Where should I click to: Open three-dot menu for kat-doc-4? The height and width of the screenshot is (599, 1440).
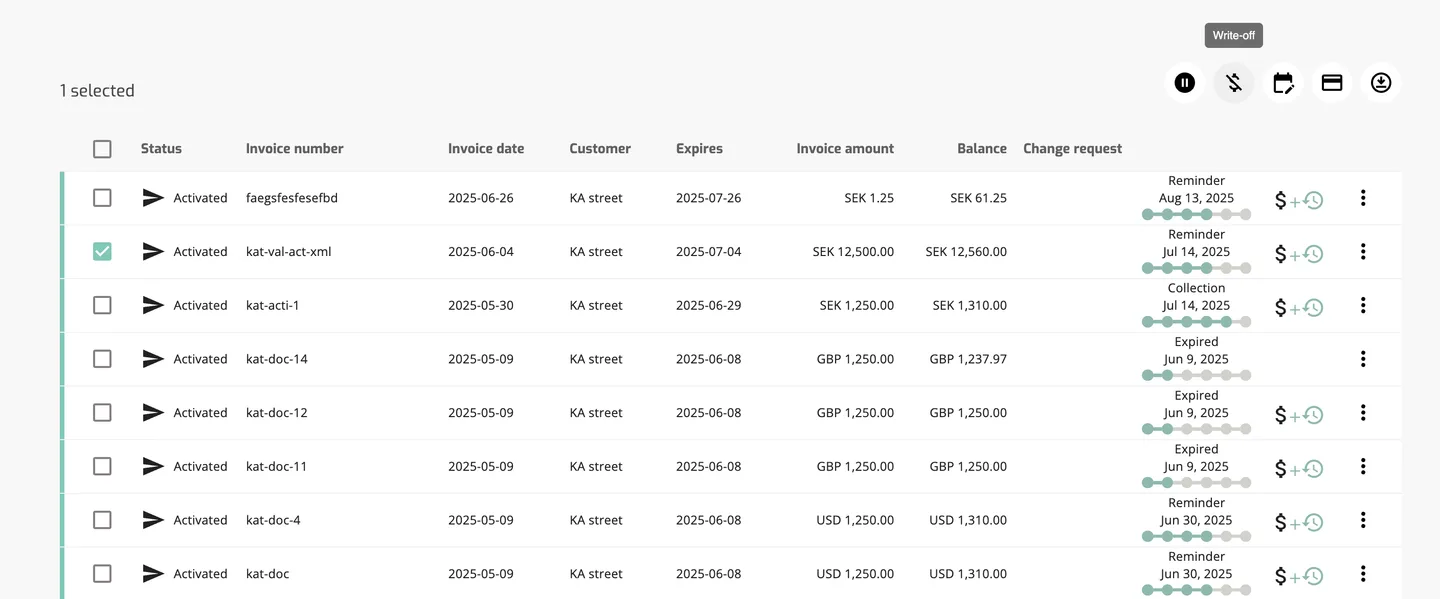(x=1363, y=520)
